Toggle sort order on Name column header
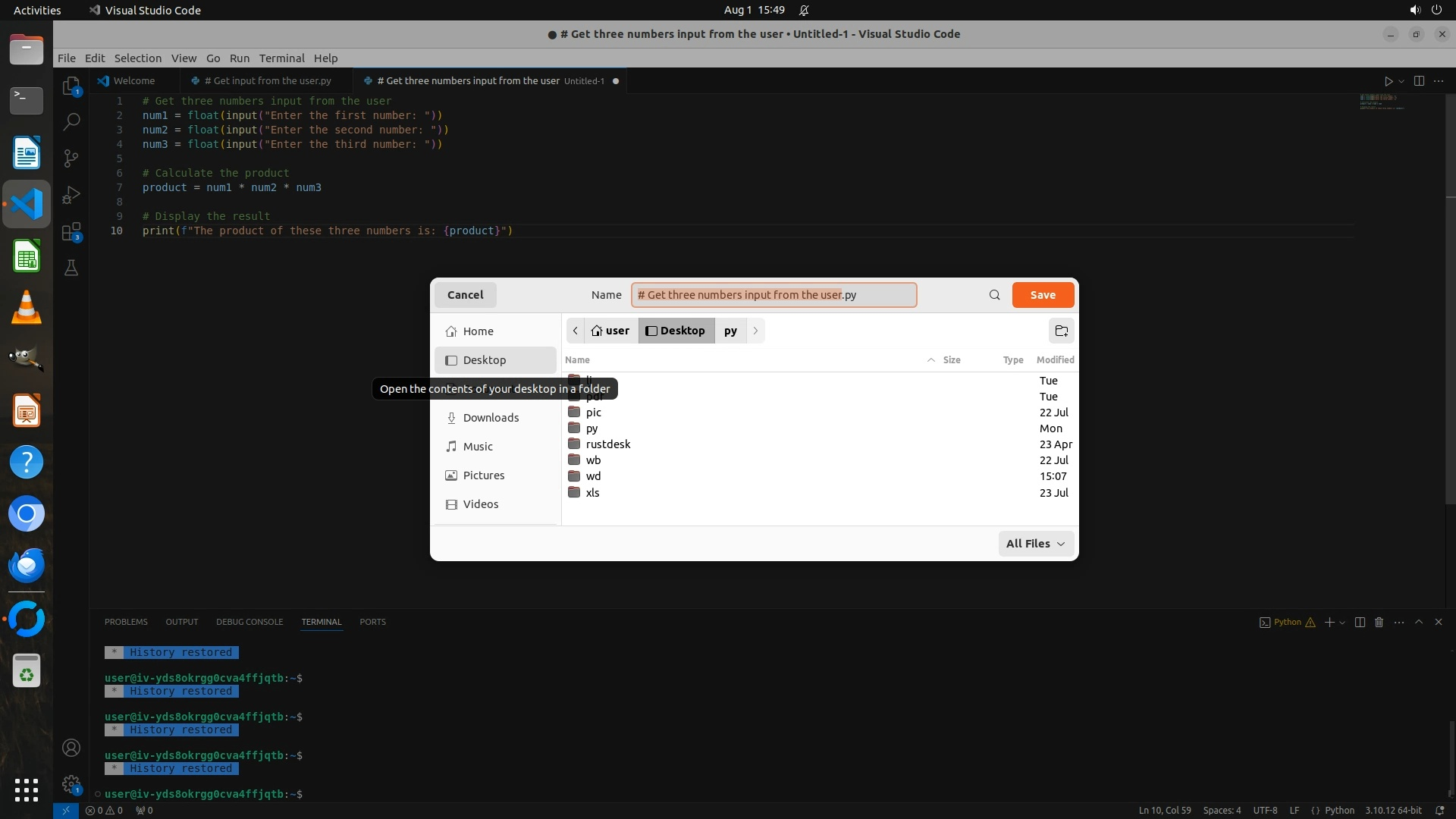The image size is (1456, 819). click(577, 359)
